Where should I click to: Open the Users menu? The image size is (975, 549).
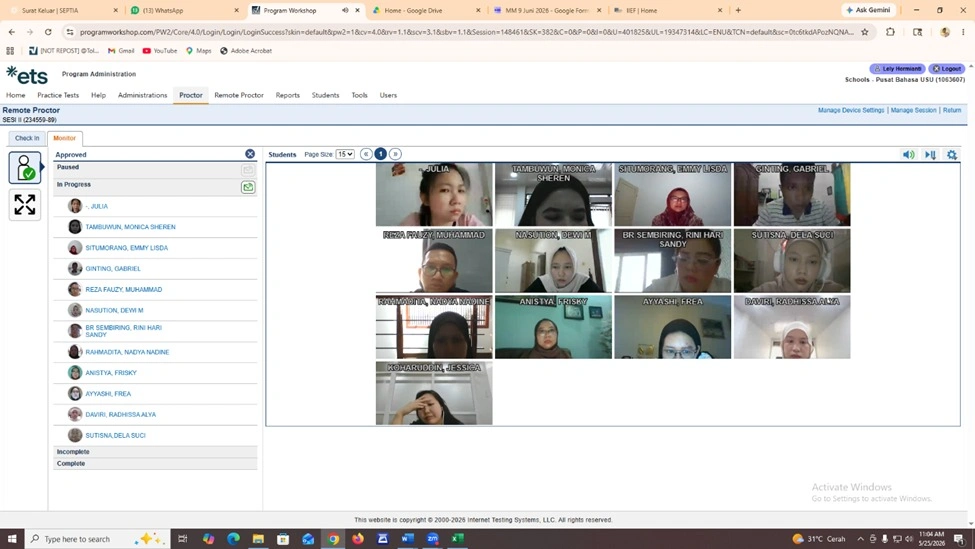388,95
